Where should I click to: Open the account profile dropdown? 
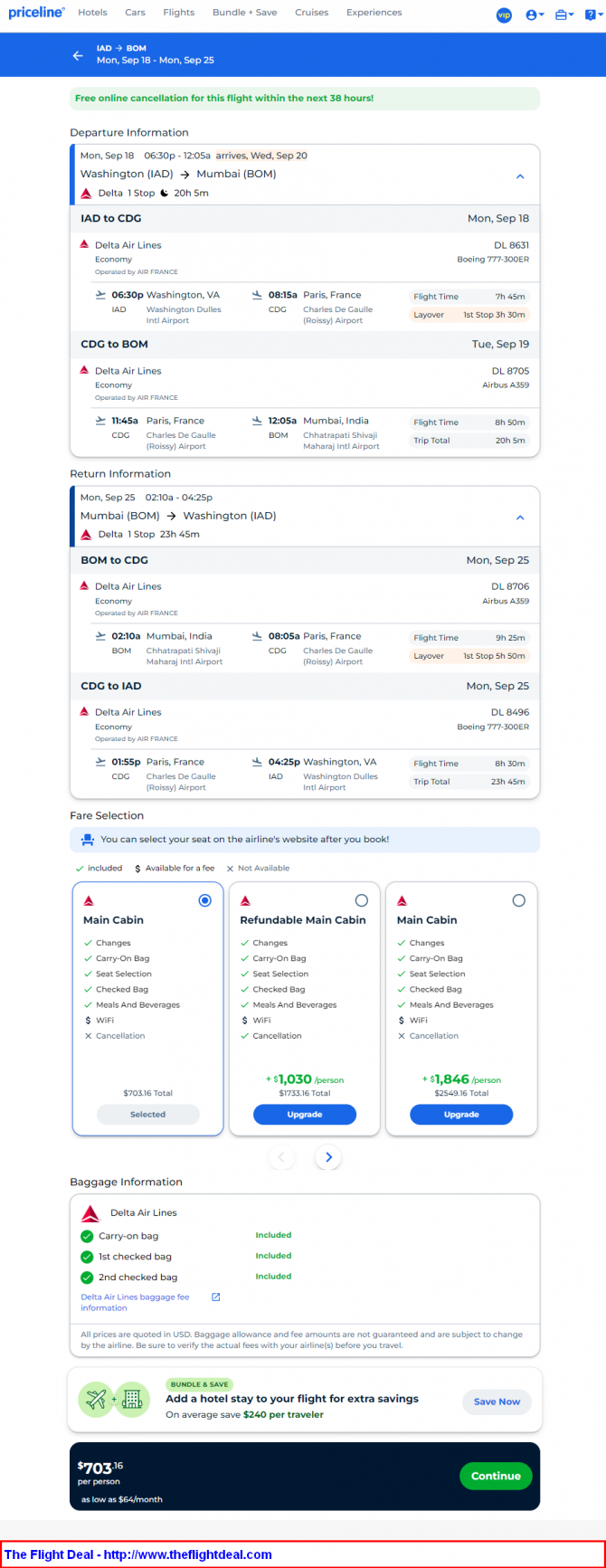pos(535,15)
